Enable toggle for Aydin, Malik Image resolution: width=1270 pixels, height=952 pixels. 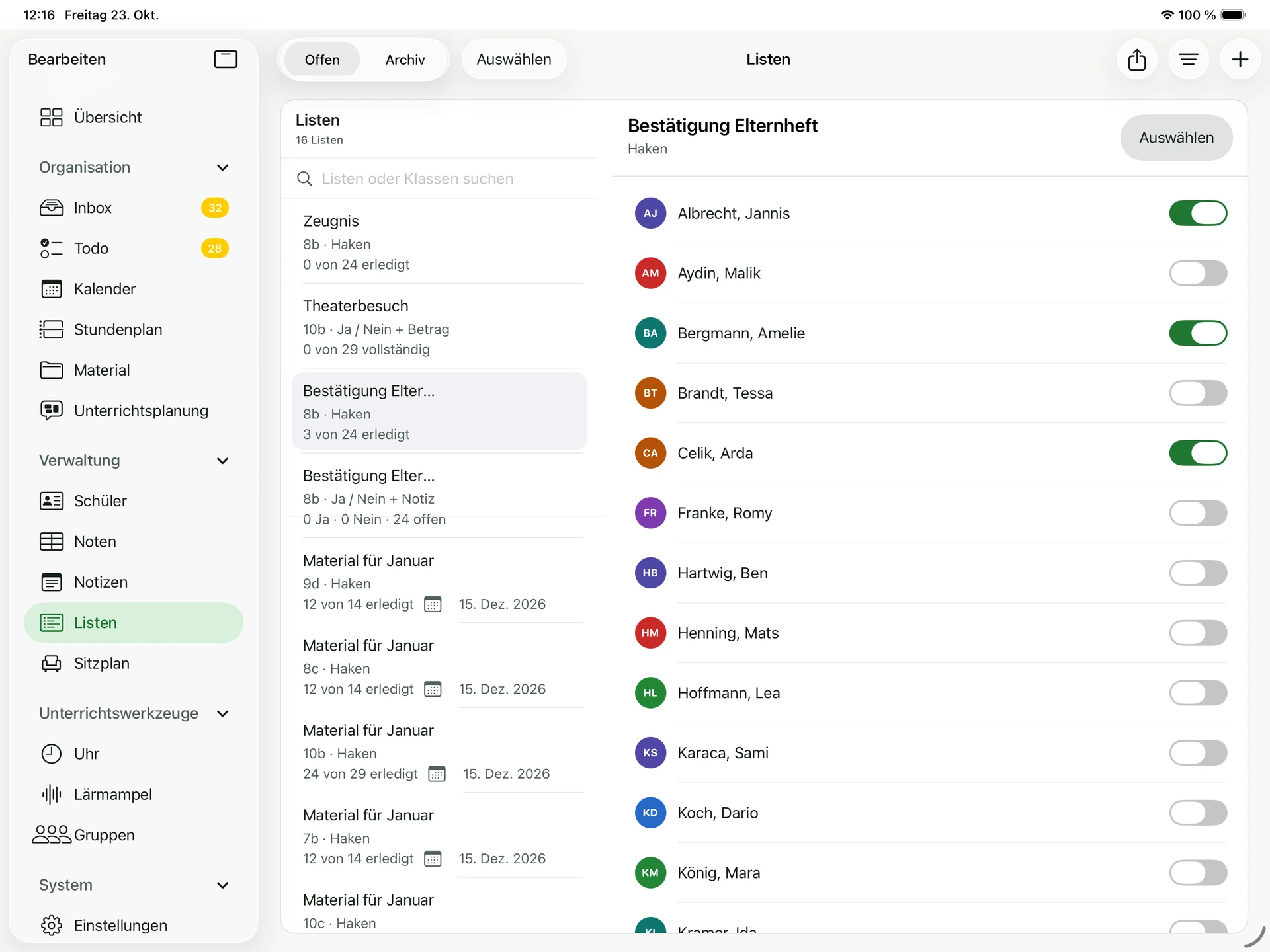1198,273
